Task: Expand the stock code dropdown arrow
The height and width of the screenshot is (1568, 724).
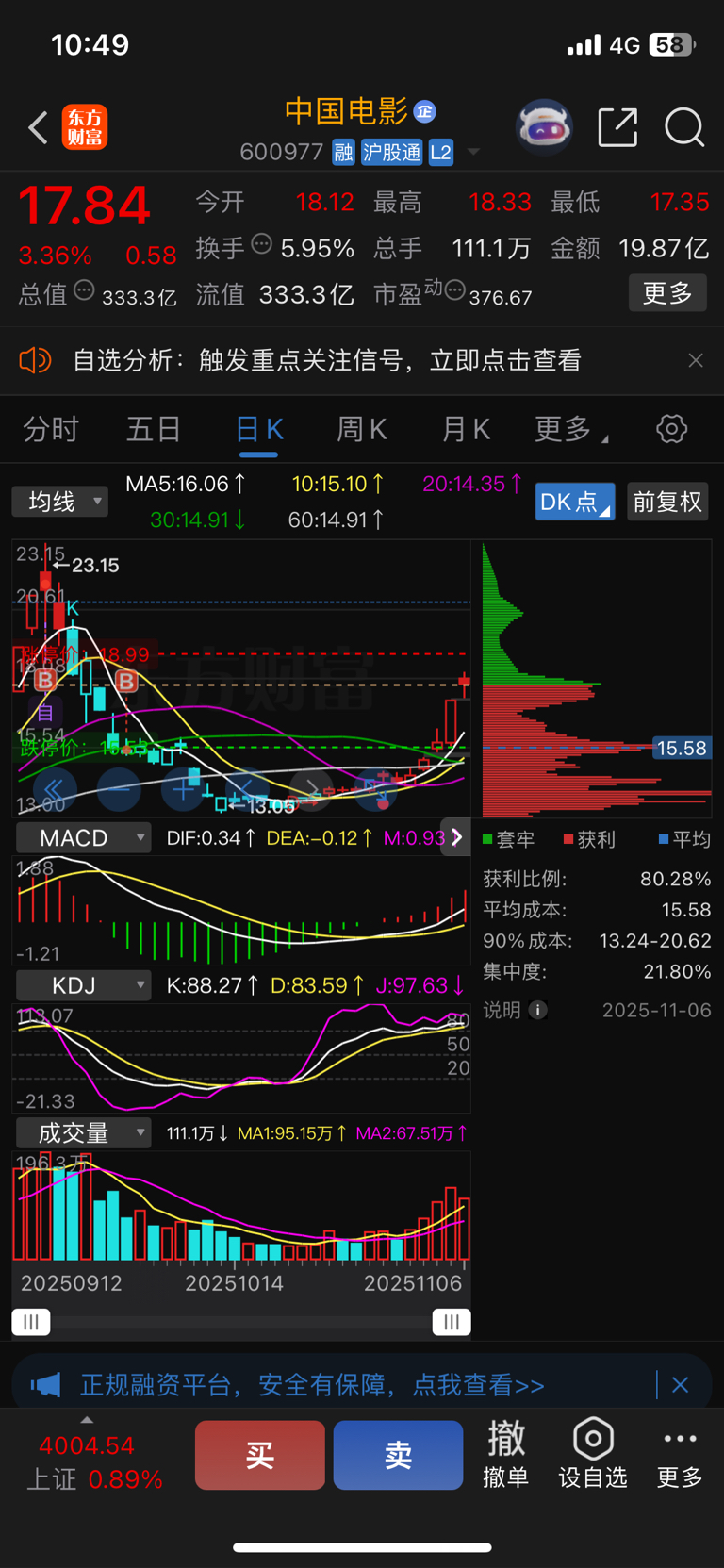Action: [473, 152]
